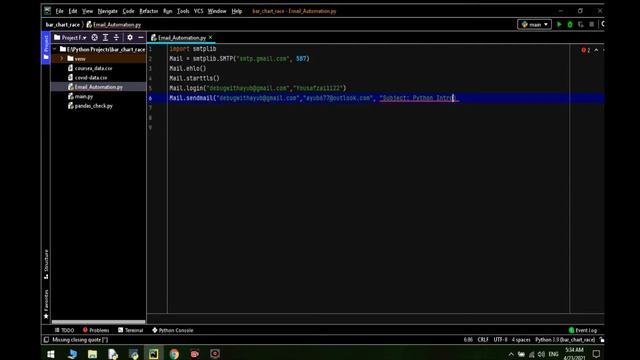Image resolution: width=640 pixels, height=360 pixels.
Task: Change 4 spaces indent setting
Action: click(x=521, y=340)
